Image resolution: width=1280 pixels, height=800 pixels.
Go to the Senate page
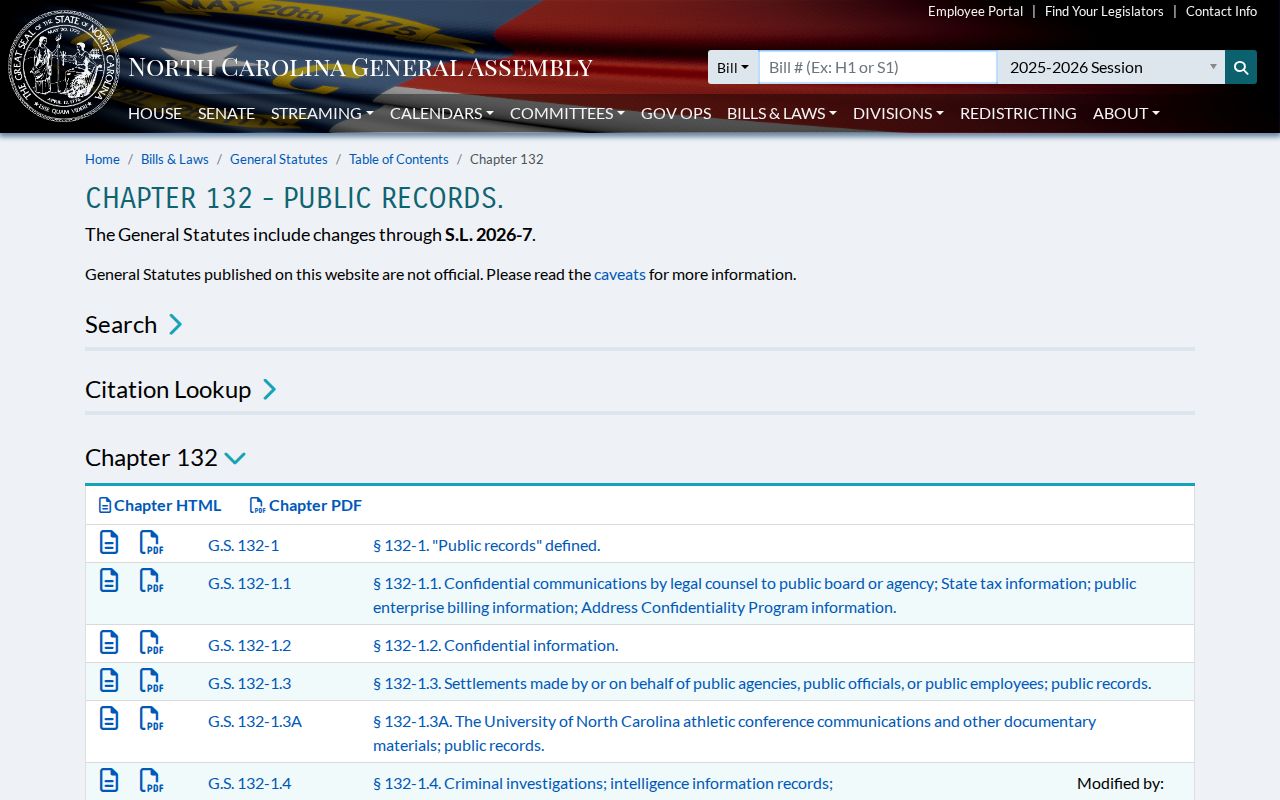point(226,113)
